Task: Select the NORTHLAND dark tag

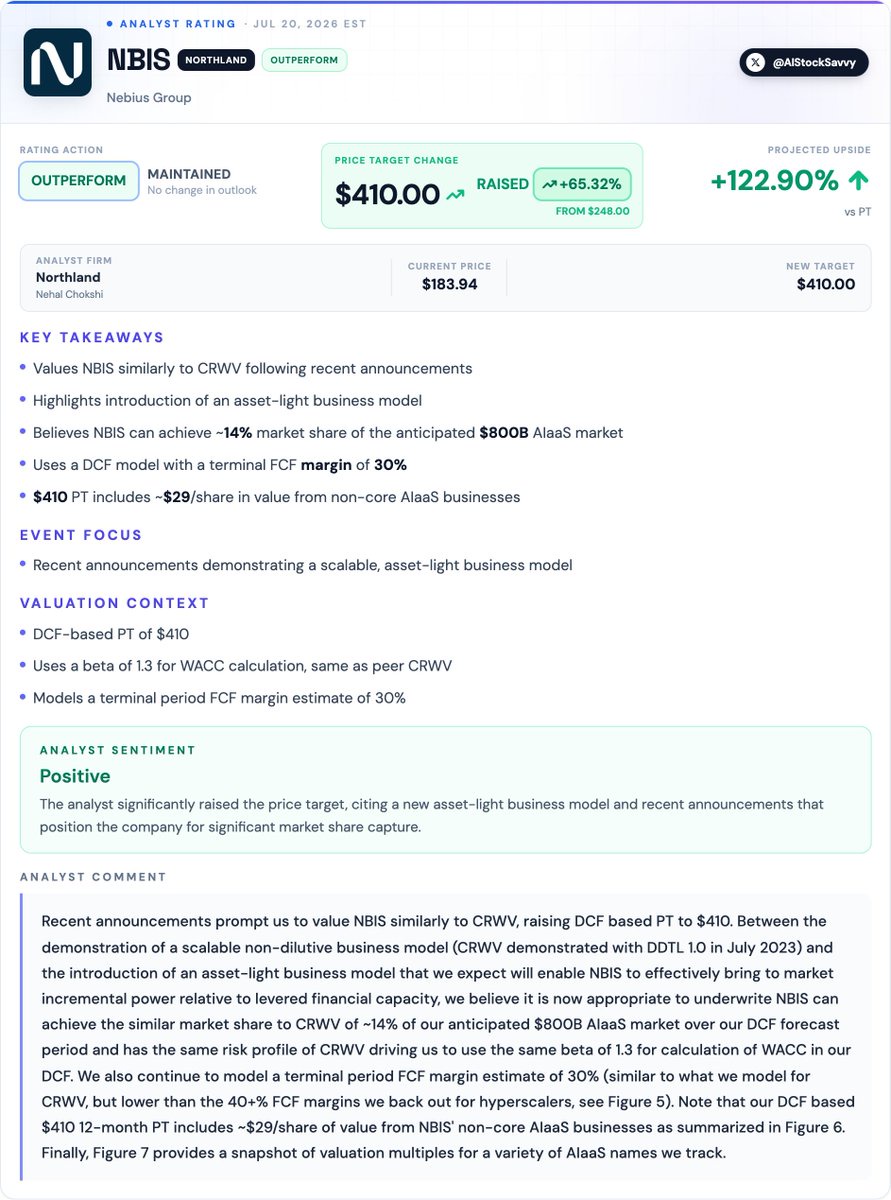Action: click(215, 60)
